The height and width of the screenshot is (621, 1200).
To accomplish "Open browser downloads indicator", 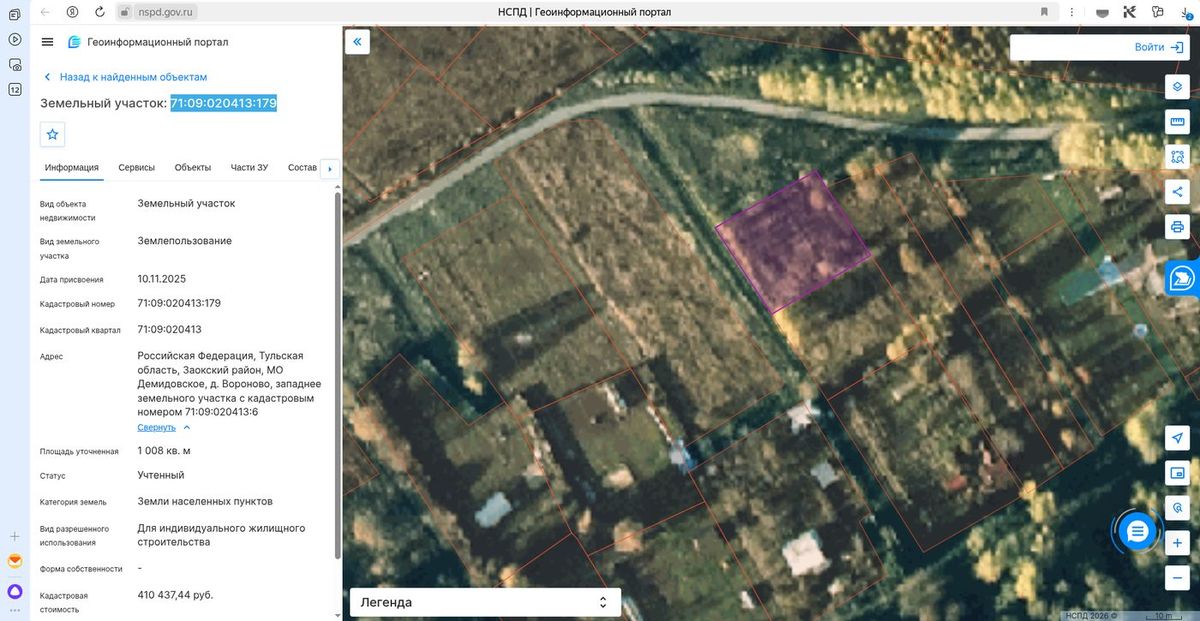I will tap(1185, 12).
